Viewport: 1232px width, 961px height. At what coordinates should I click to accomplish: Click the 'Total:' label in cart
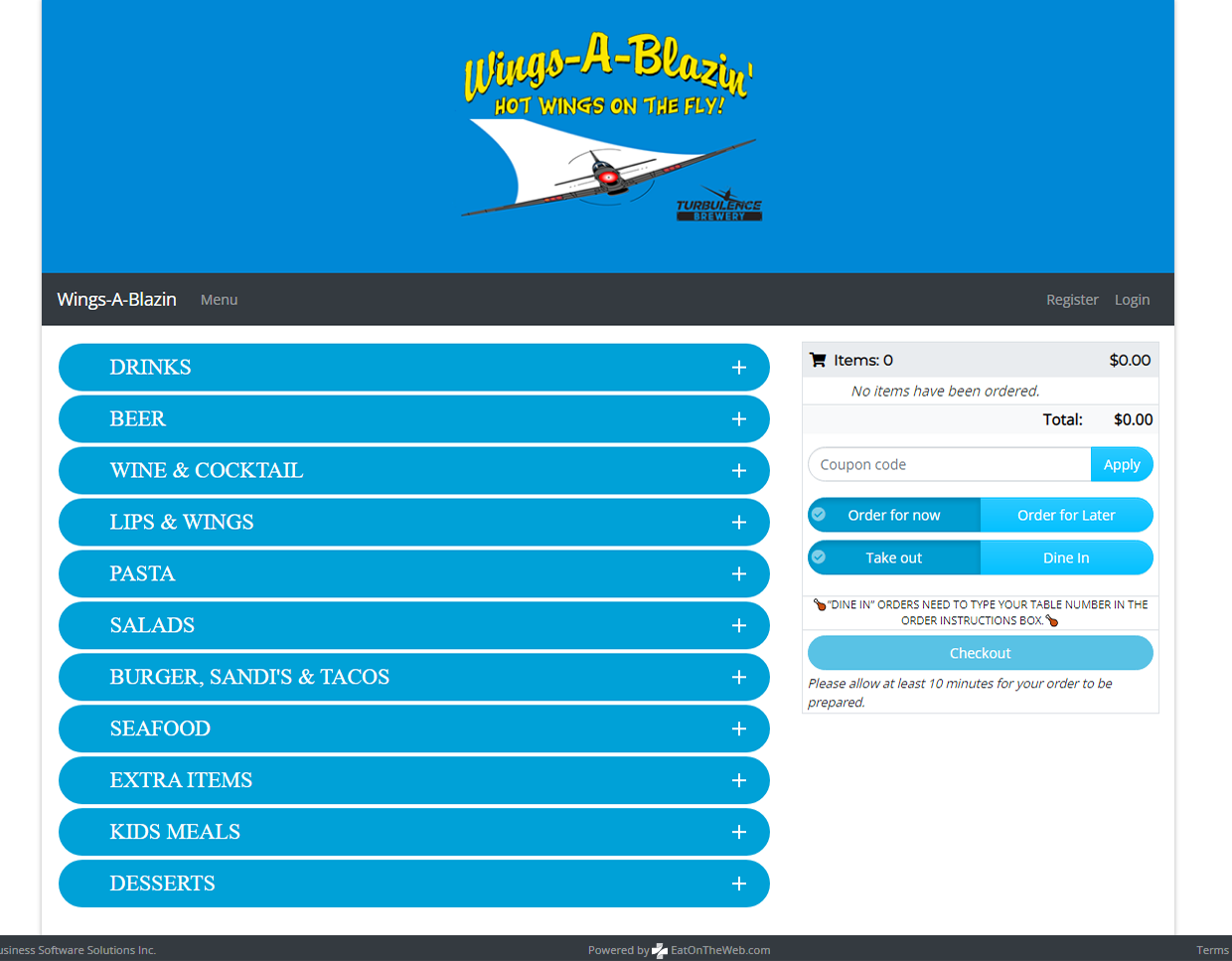point(1062,419)
